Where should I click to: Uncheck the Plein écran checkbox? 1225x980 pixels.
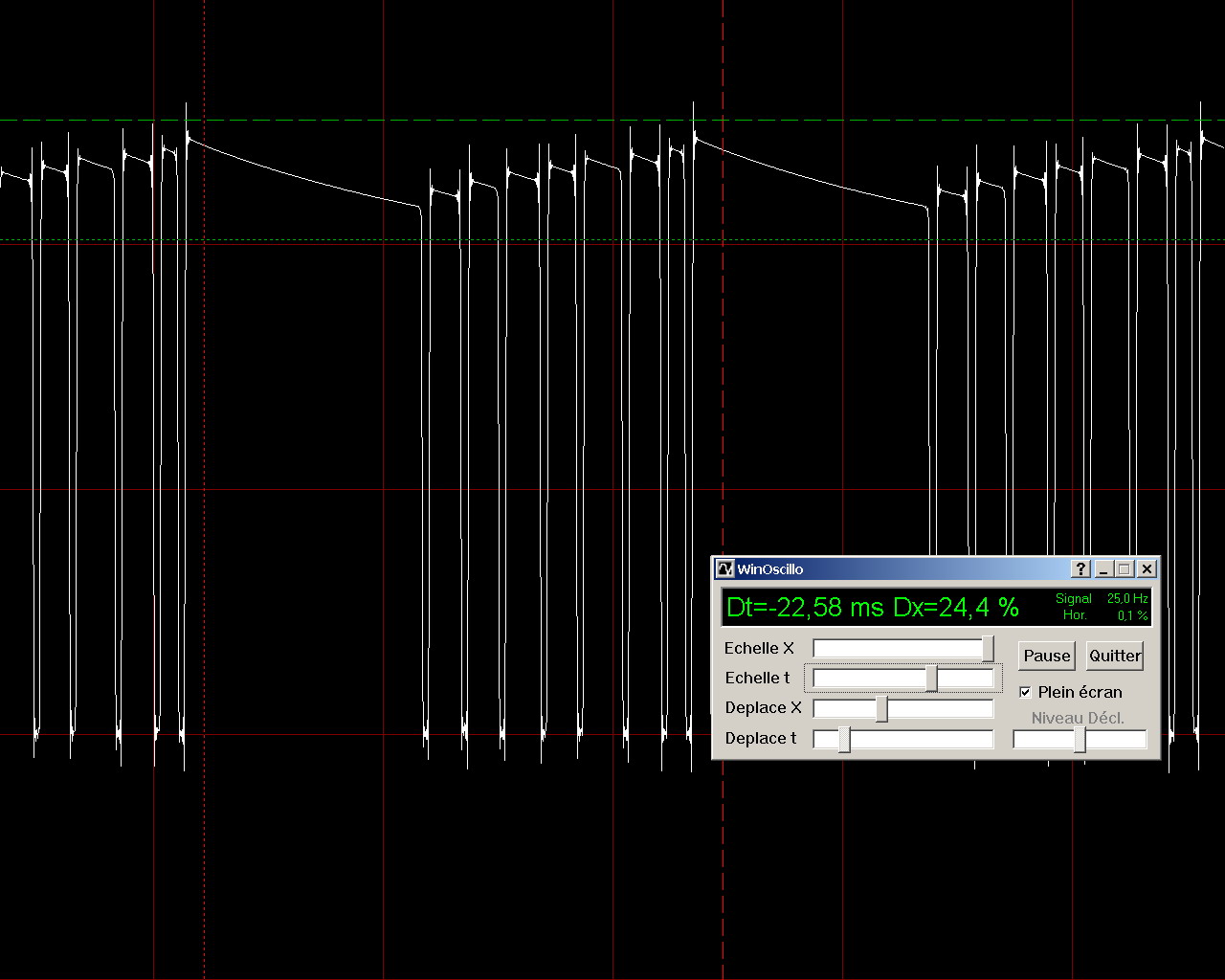point(1025,692)
